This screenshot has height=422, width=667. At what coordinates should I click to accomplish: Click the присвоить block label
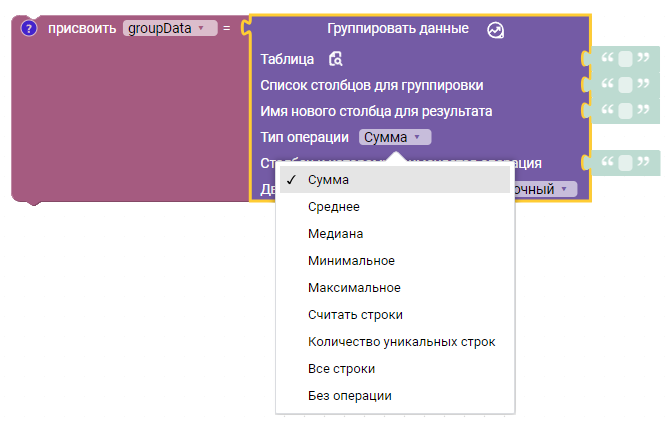[x=82, y=29]
